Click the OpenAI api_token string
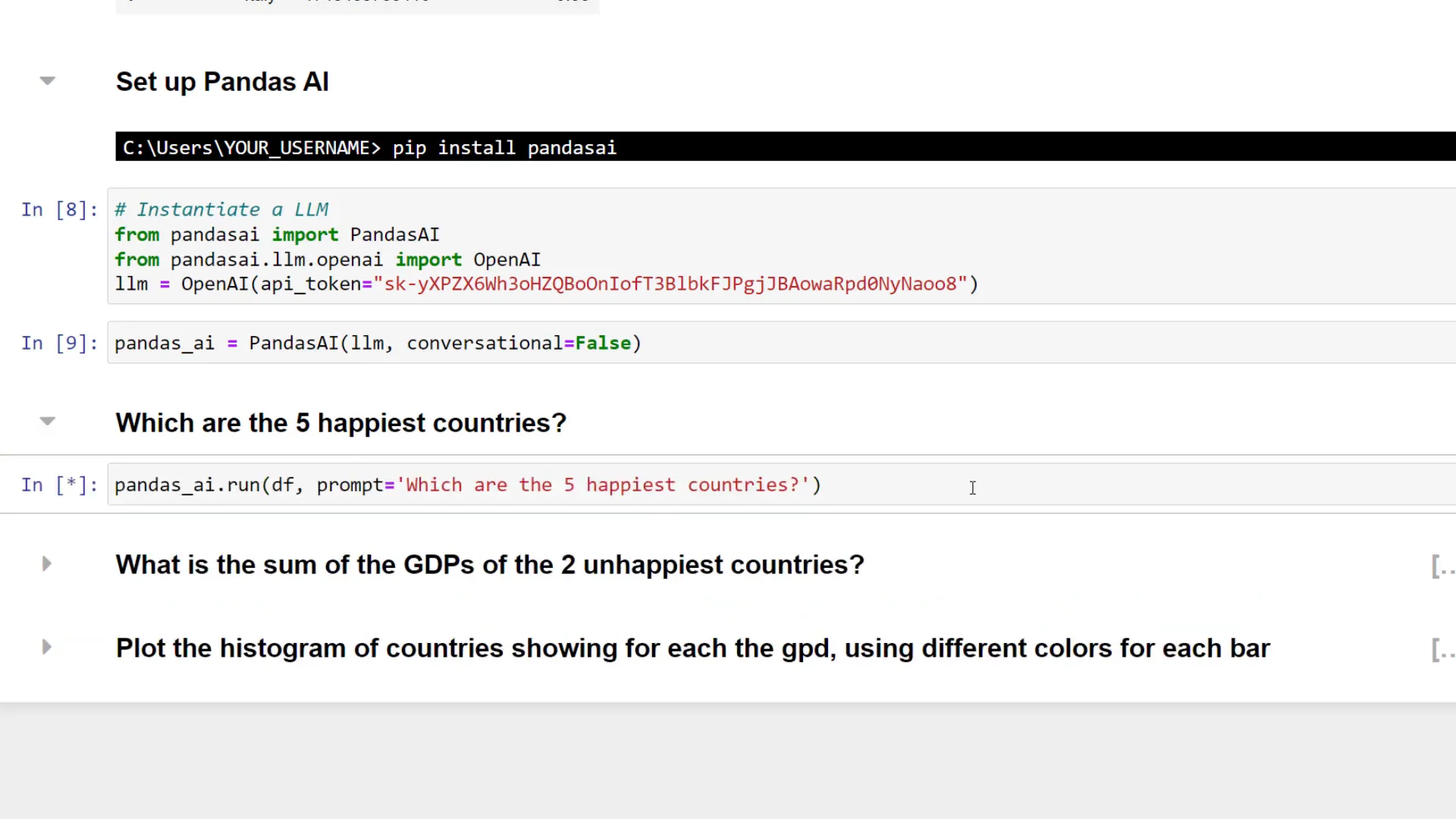The height and width of the screenshot is (819, 1456). coord(670,284)
